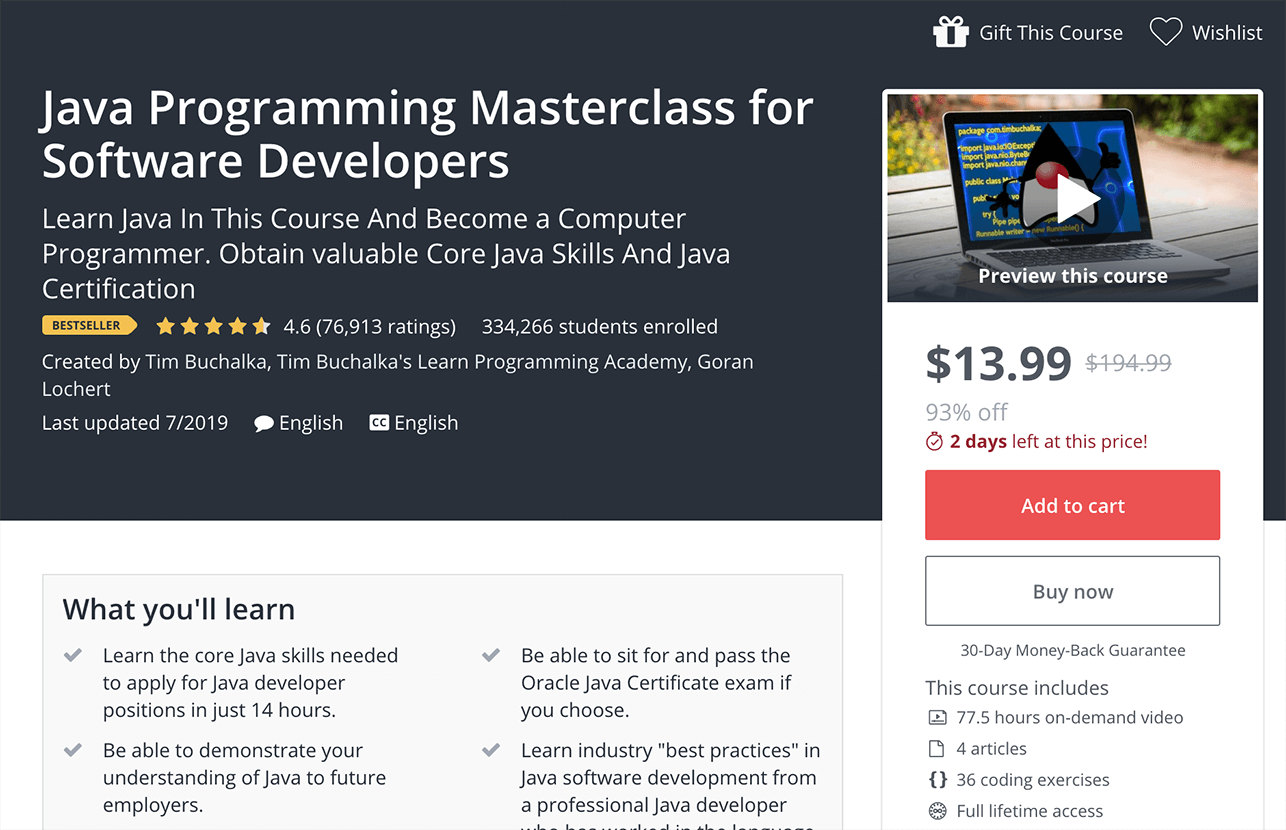Viewport: 1286px width, 830px height.
Task: Click the Wishlist text link
Action: (x=1227, y=33)
